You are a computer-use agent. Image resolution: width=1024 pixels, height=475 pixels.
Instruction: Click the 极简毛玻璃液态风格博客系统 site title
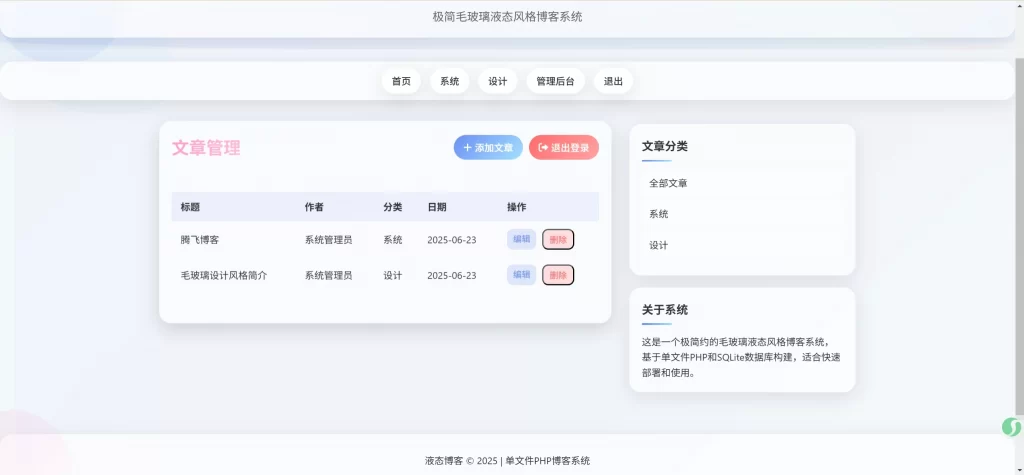(x=507, y=17)
